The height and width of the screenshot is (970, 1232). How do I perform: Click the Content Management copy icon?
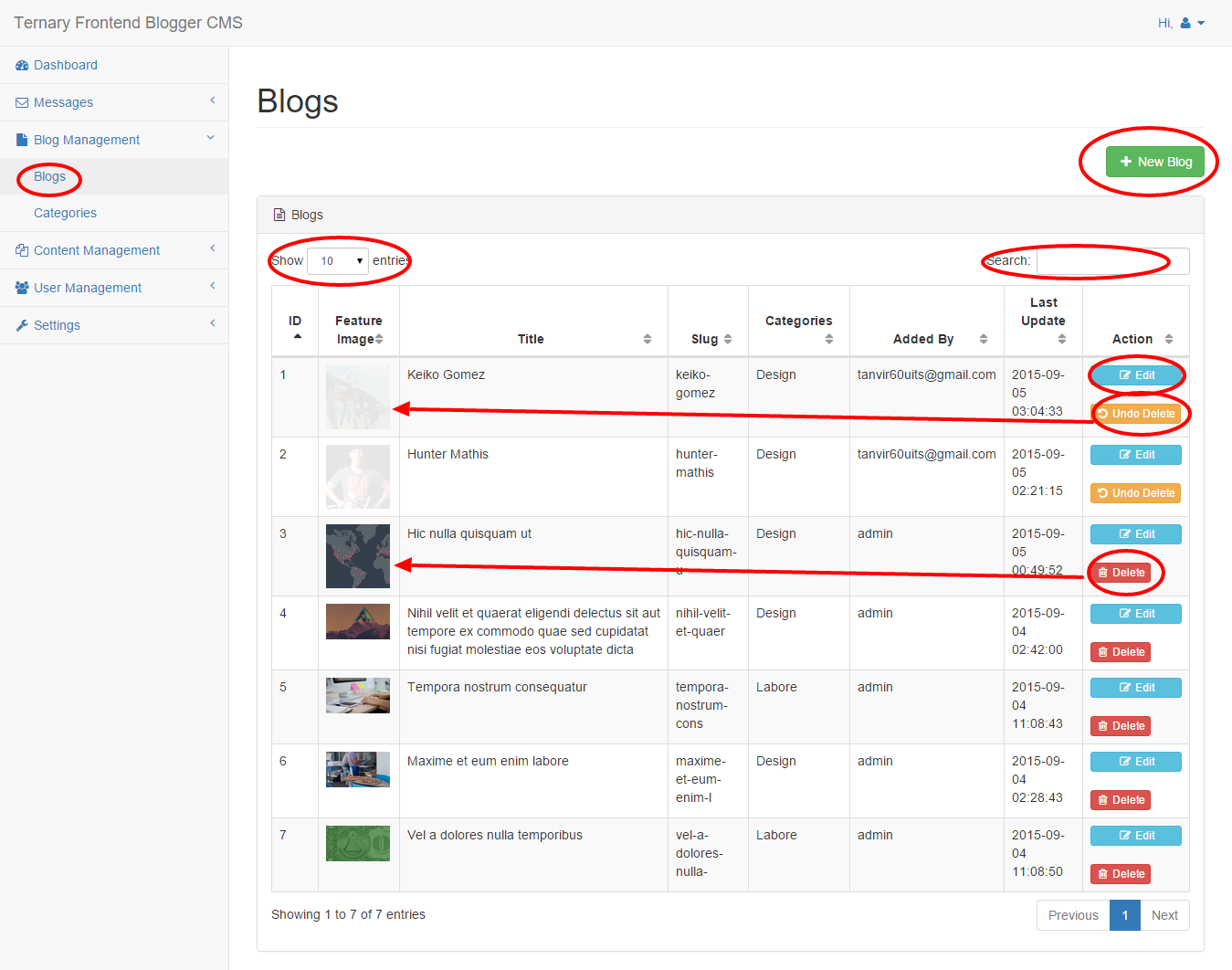point(22,250)
